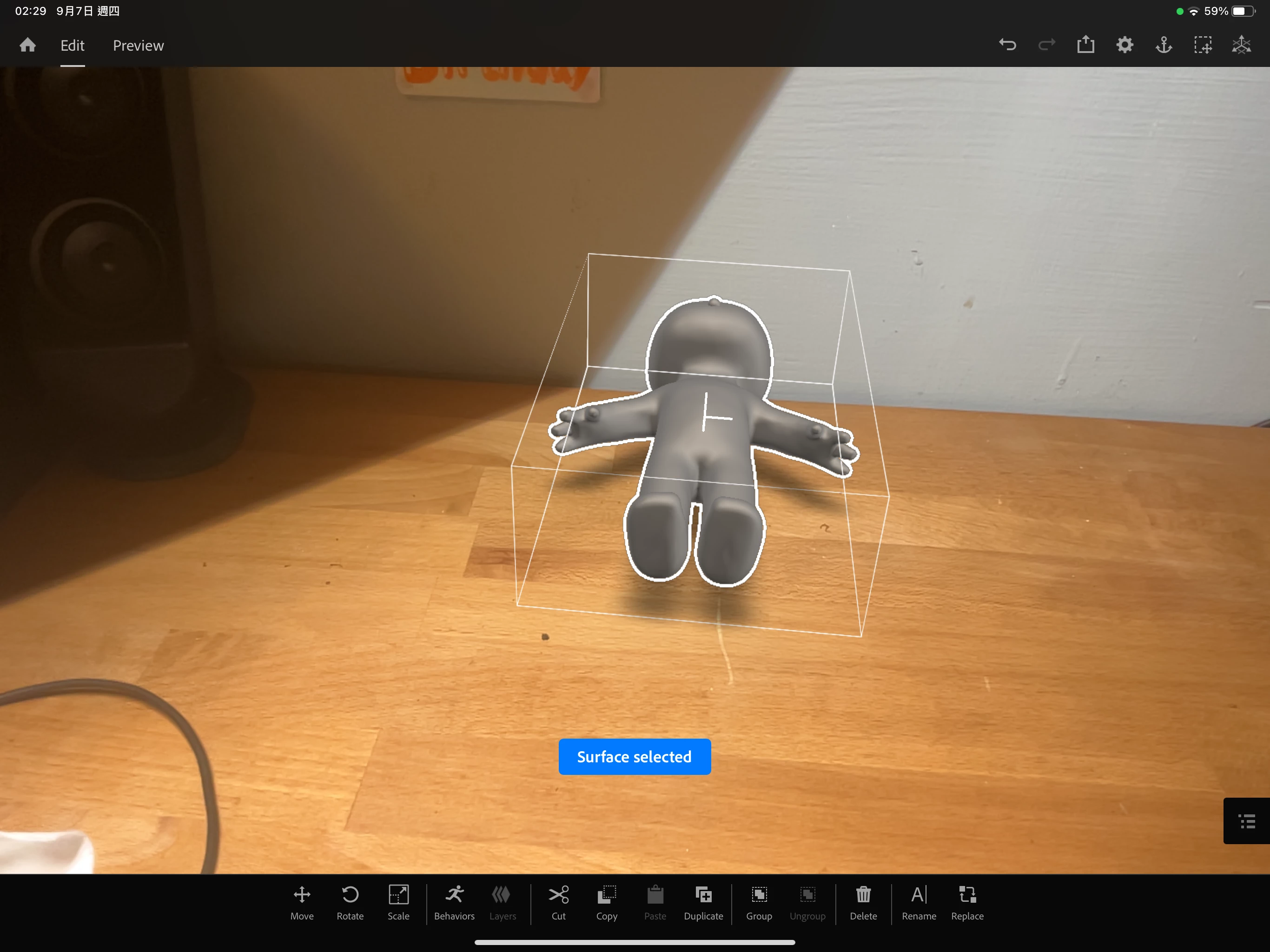Rename the selected object
This screenshot has width=1270, height=952.
coord(918,902)
